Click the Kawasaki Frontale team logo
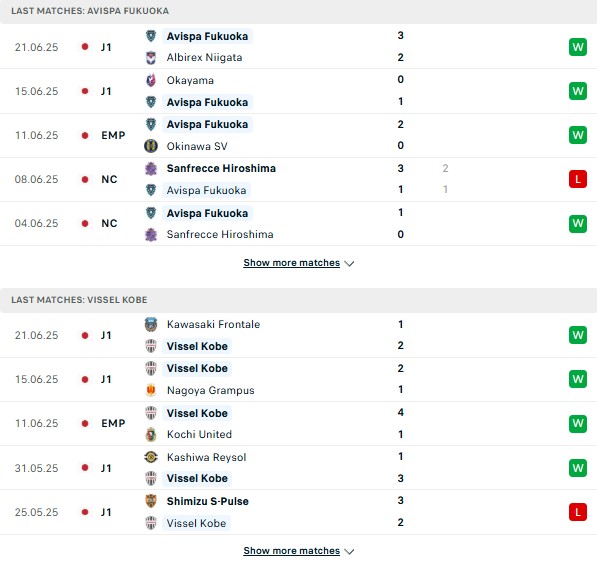The height and width of the screenshot is (568, 597). click(x=151, y=324)
